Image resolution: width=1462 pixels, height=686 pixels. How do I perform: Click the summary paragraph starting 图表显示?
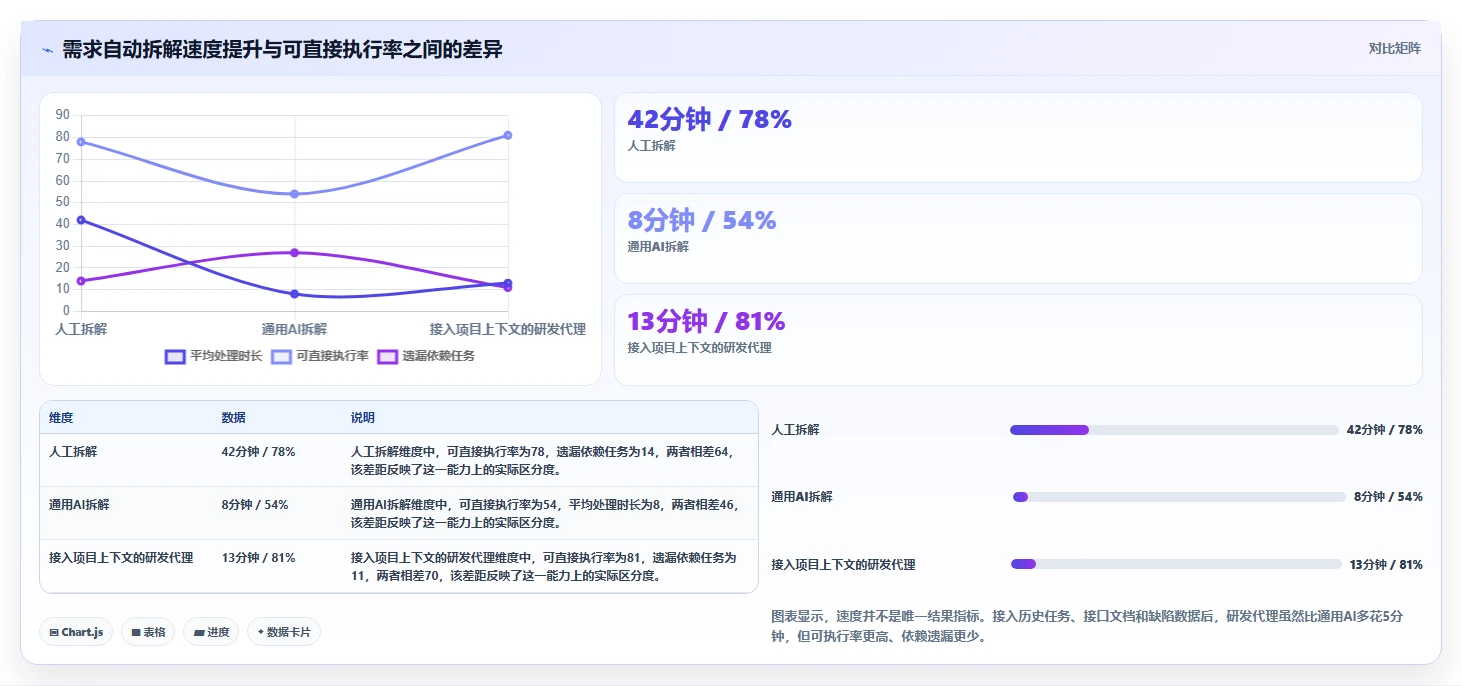pyautogui.click(x=1087, y=626)
